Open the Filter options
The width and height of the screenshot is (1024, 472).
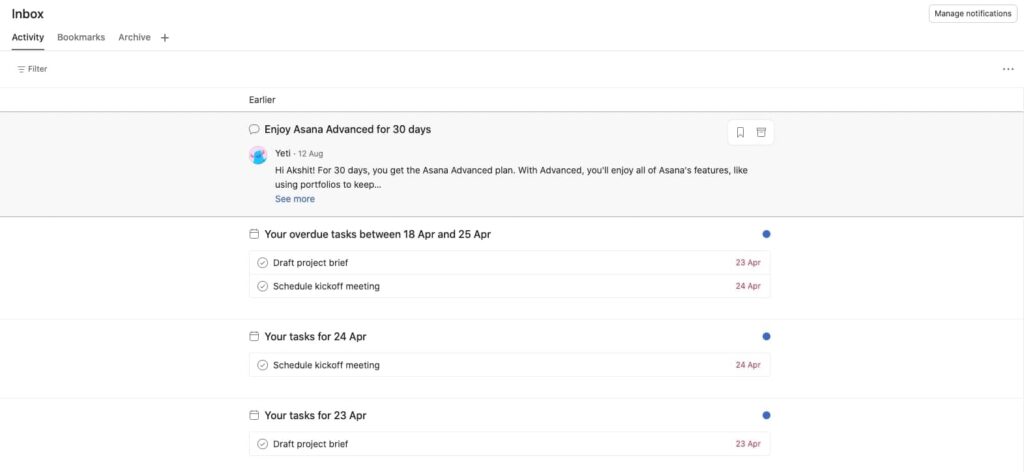coord(32,69)
